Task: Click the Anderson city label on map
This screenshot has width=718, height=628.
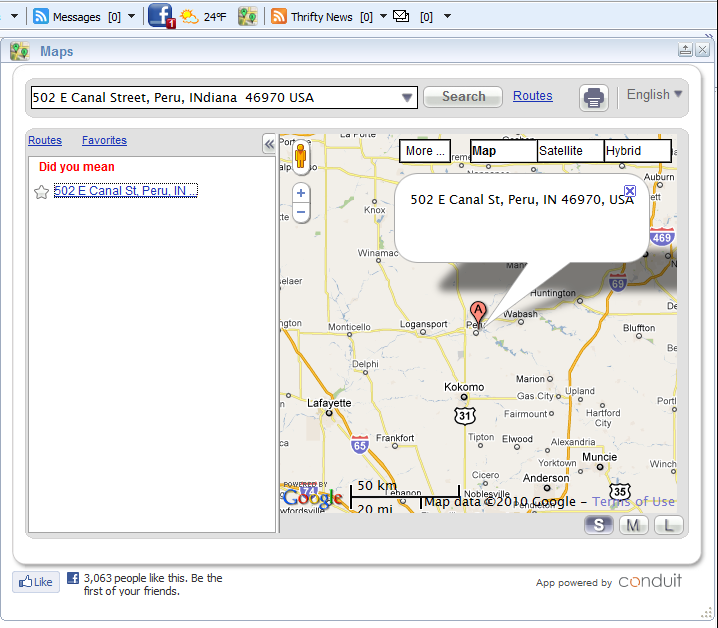Action: [x=546, y=478]
